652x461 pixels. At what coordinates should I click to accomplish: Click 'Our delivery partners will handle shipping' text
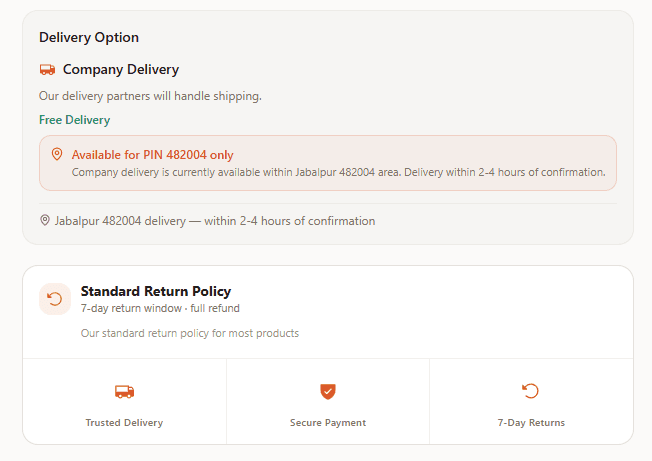click(150, 96)
